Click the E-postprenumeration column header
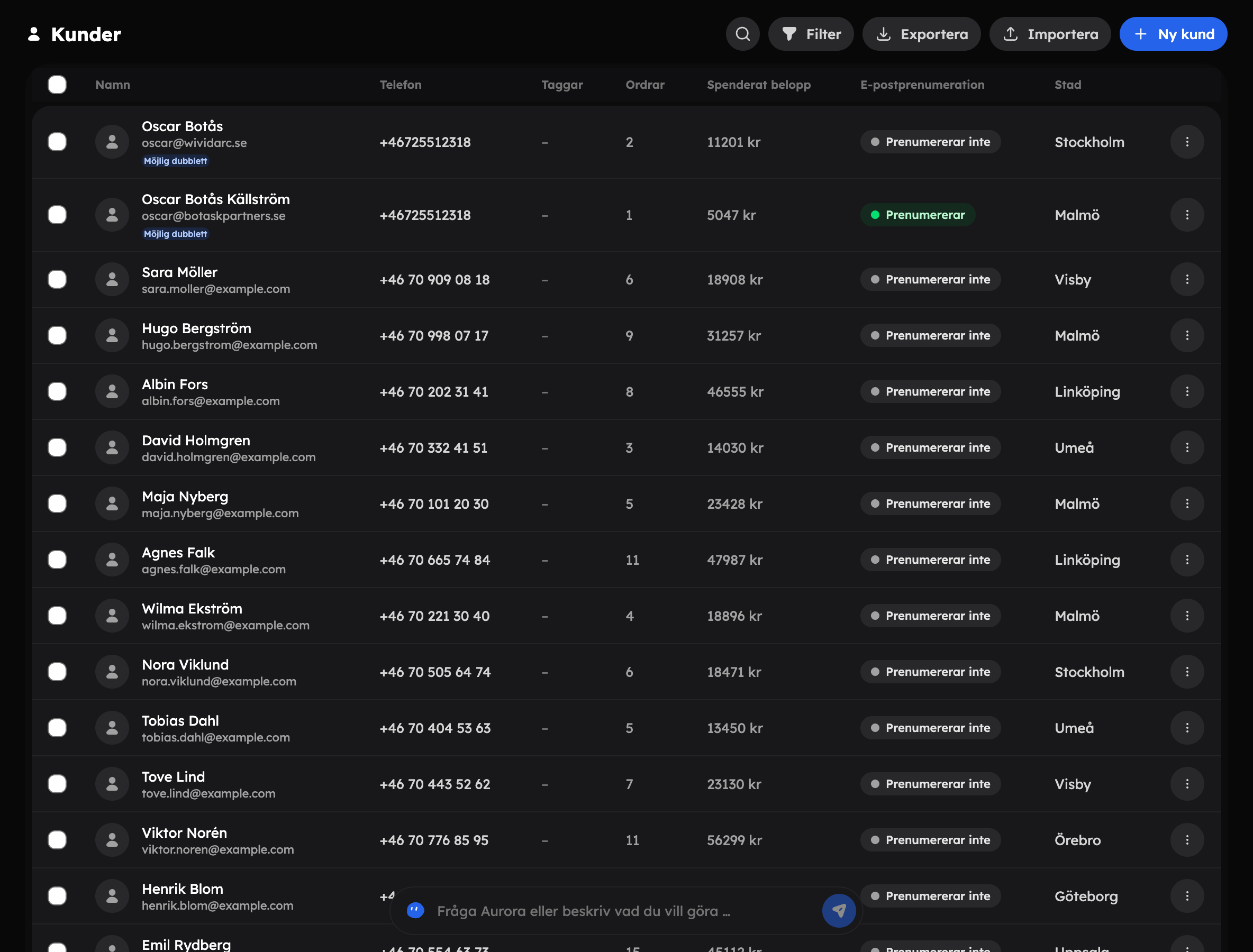 pos(922,85)
